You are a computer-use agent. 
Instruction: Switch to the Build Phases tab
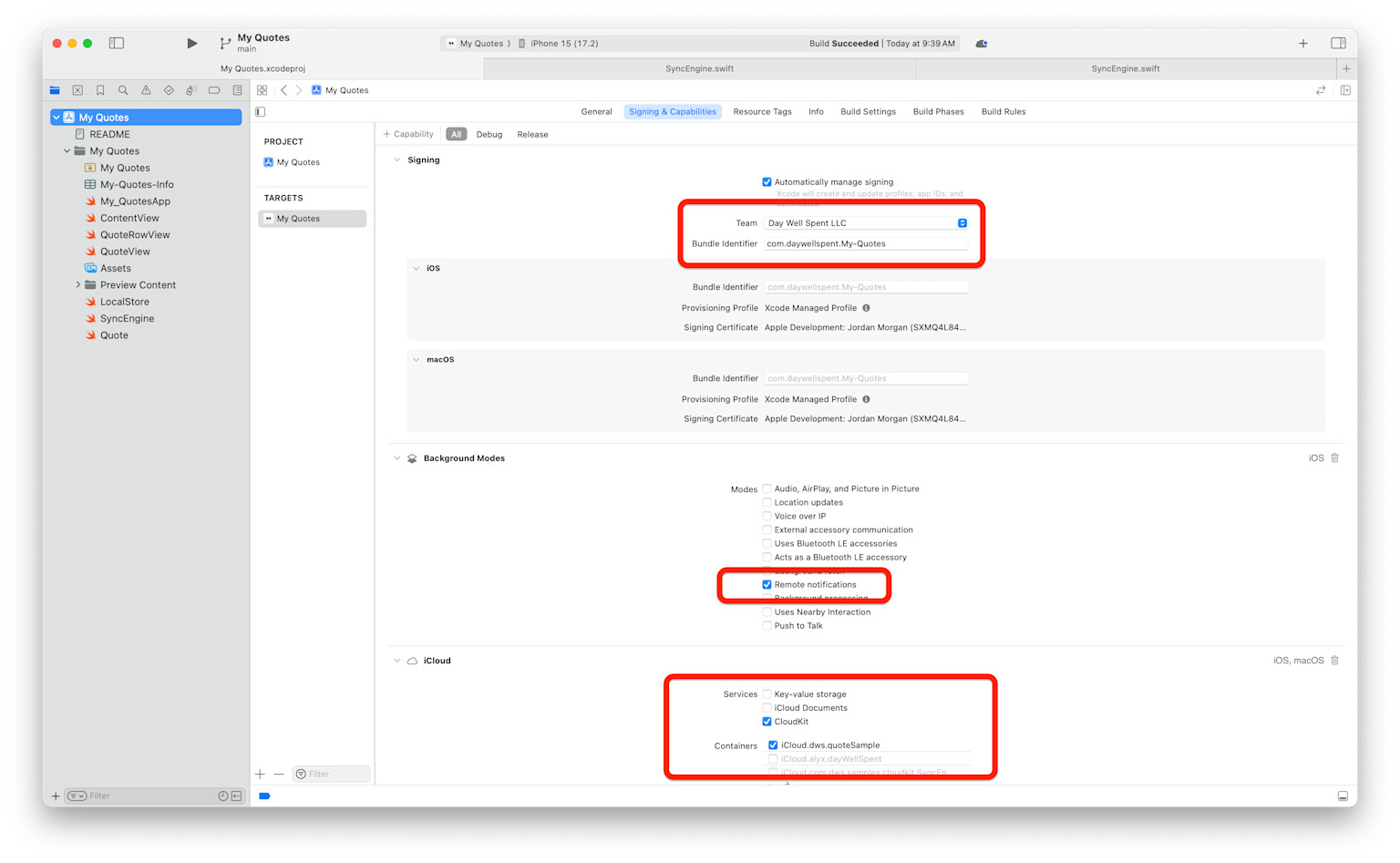pyautogui.click(x=938, y=112)
